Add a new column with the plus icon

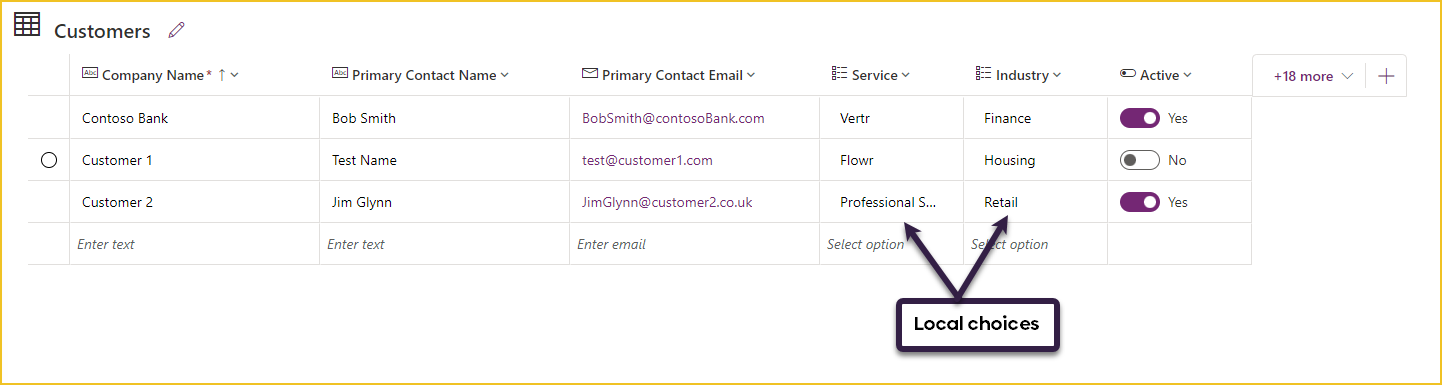(x=1386, y=76)
